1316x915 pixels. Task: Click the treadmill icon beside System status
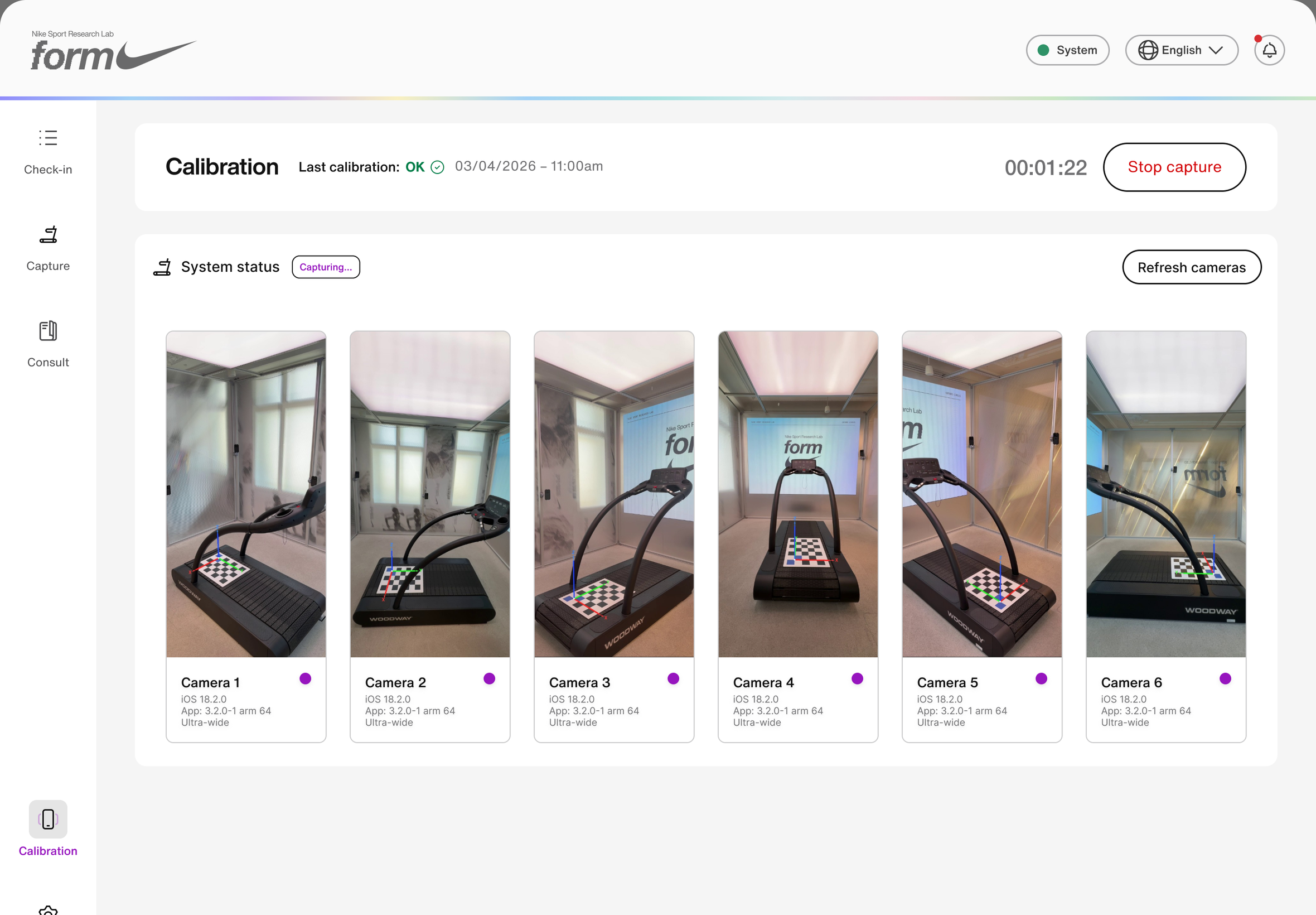[162, 267]
